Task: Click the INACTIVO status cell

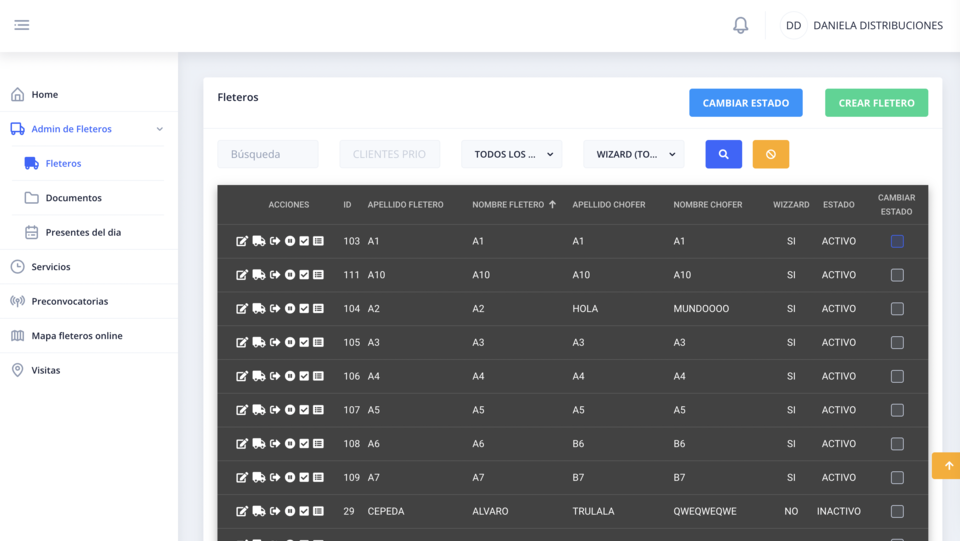Action: coord(838,511)
